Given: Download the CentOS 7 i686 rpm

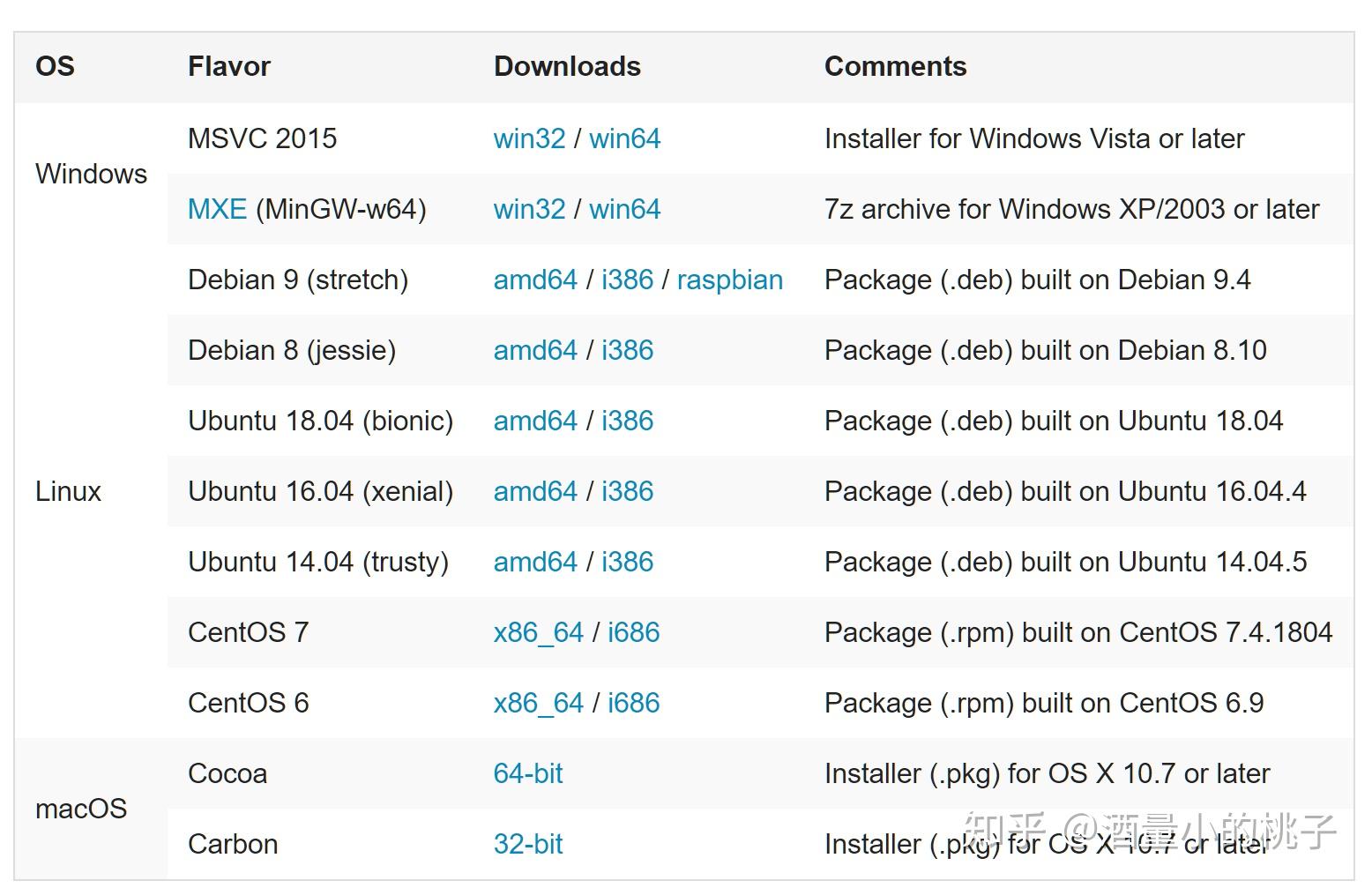Looking at the screenshot, I should (x=633, y=632).
